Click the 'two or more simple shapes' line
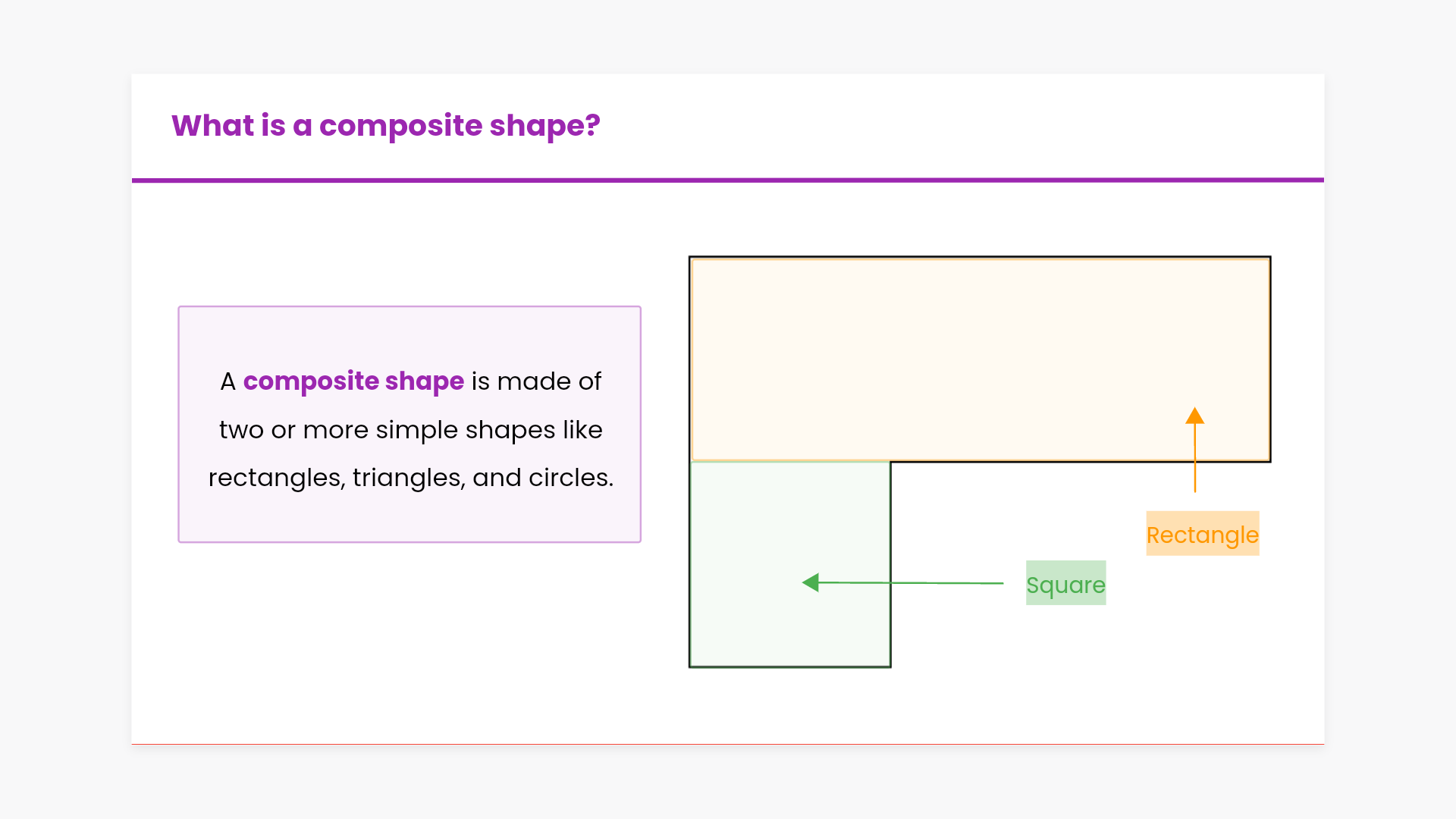Screen dimensions: 1456x819 pos(410,430)
